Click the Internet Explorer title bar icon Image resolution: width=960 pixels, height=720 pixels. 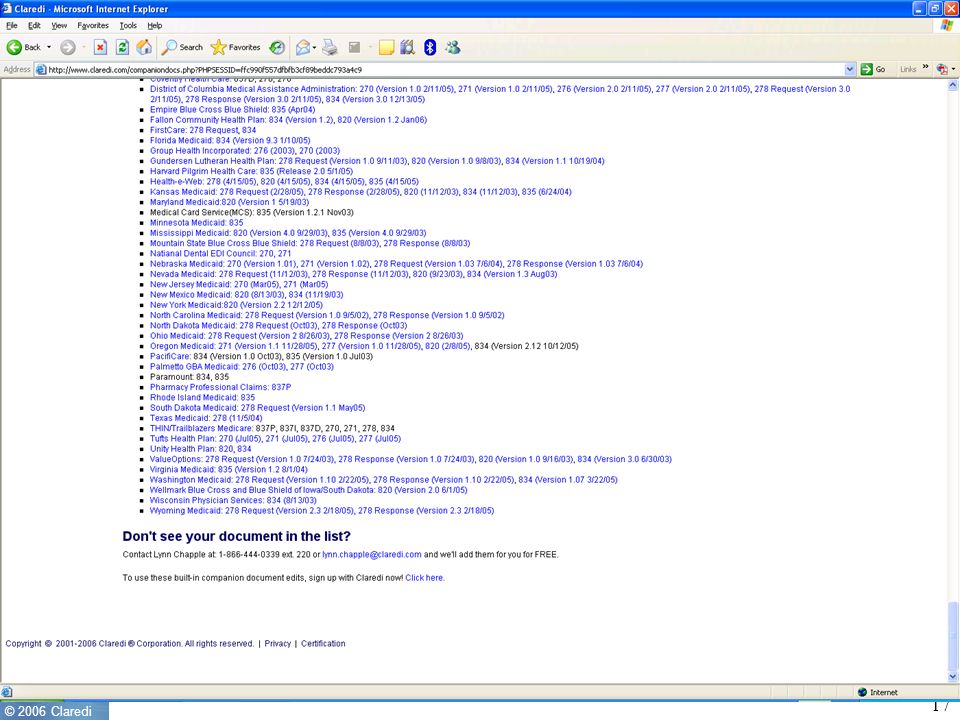click(x=7, y=9)
